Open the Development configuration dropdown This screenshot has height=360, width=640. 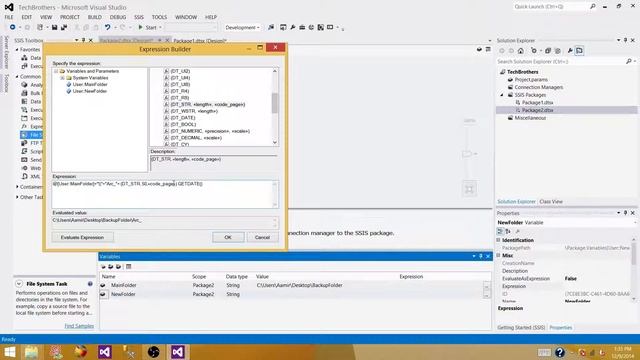[242, 28]
